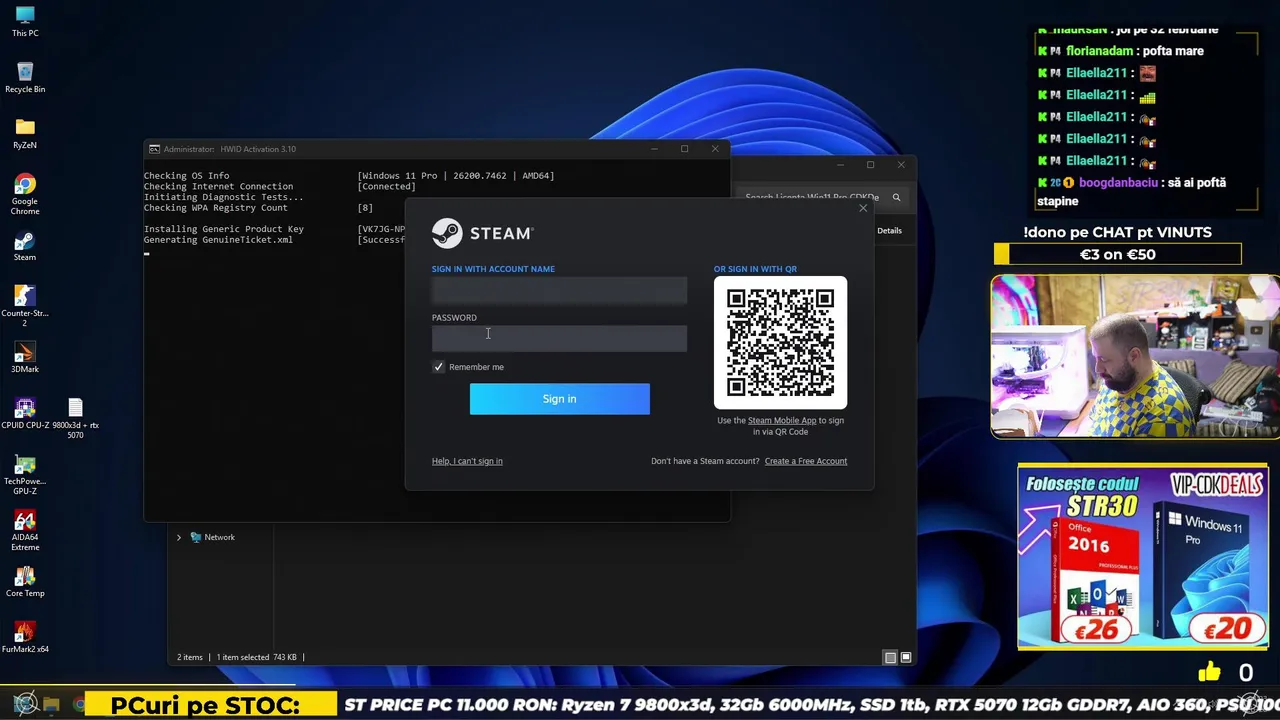Select Network in the Explorer navigation pane

tap(219, 537)
